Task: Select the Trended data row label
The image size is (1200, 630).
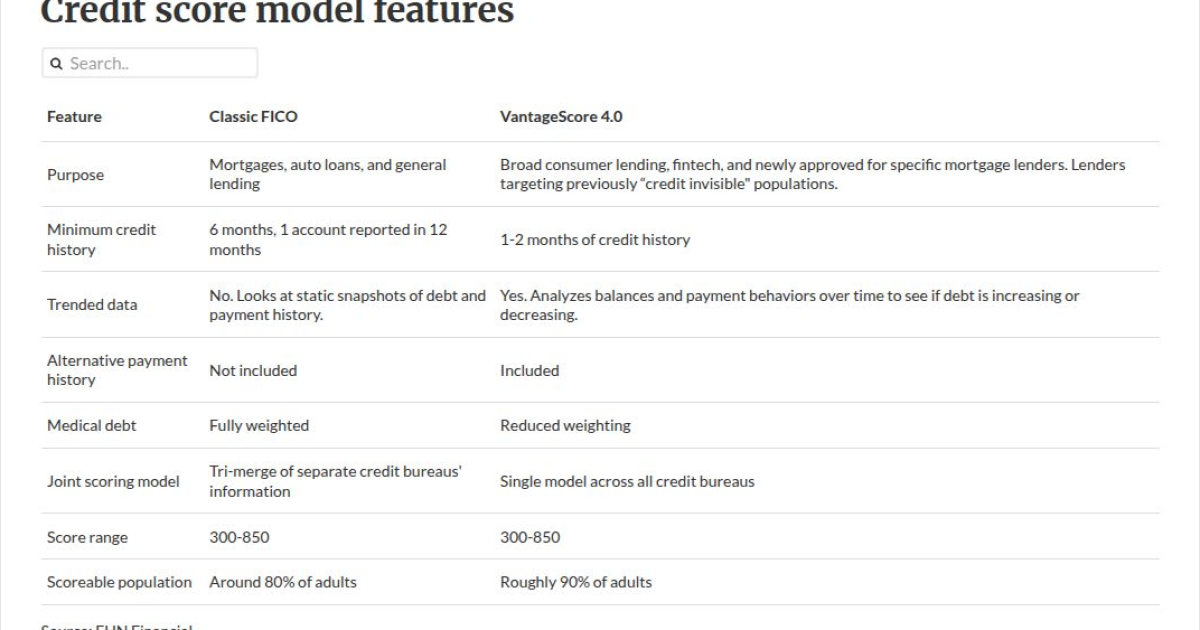Action: 92,305
